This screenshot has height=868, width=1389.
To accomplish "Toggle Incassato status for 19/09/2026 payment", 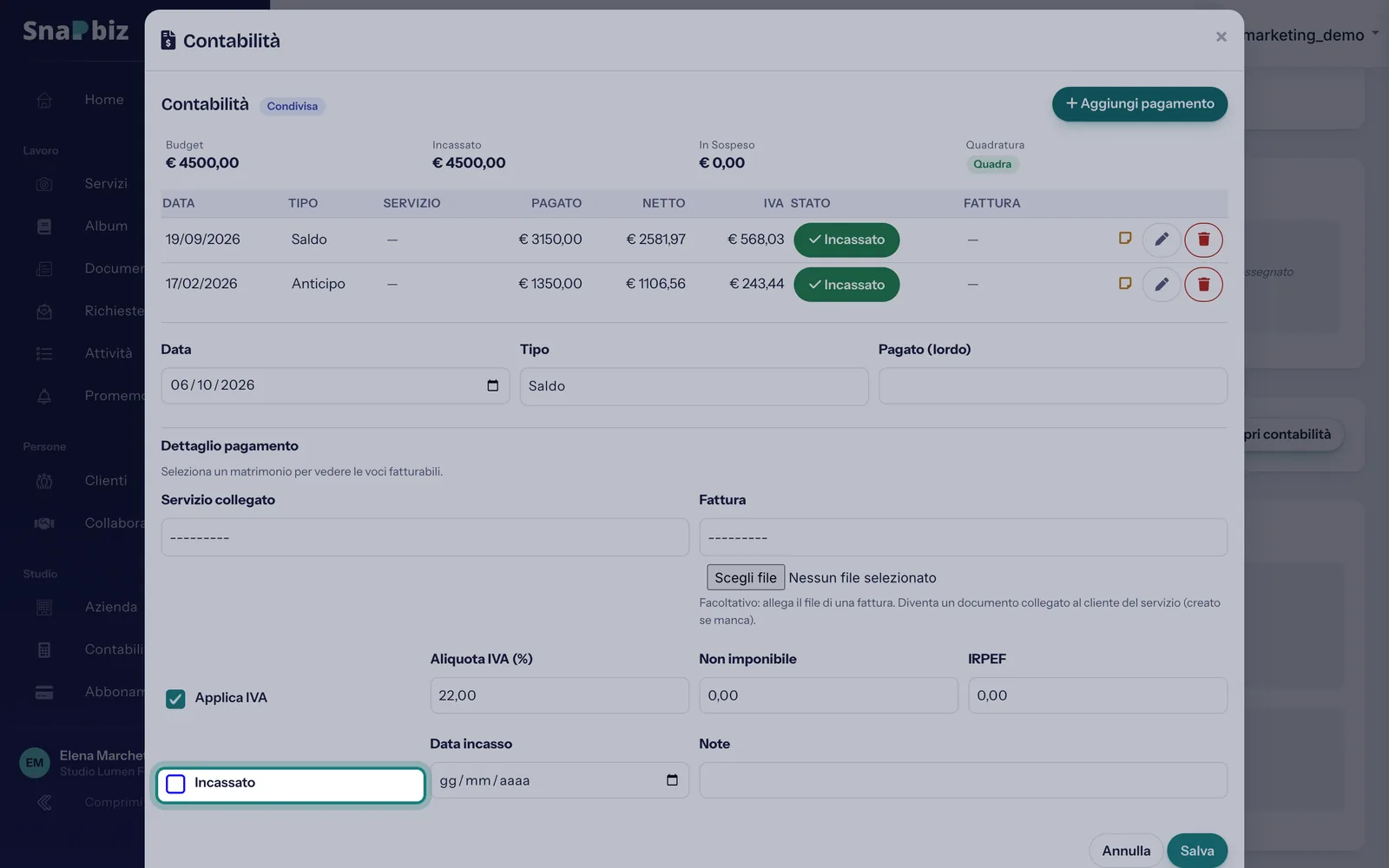I will pos(846,240).
